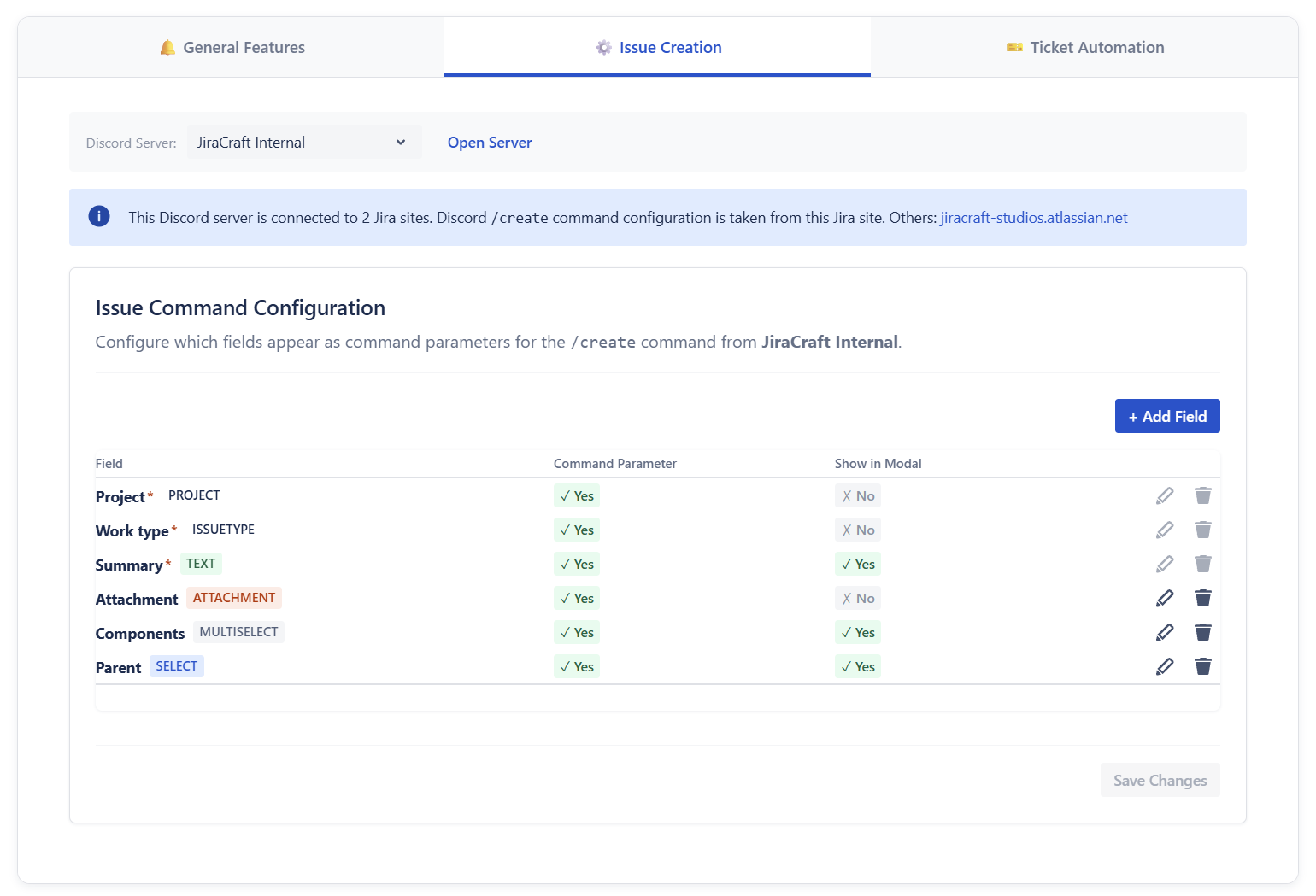Open the Discord Server dropdown
The height and width of the screenshot is (896, 1316).
pos(303,142)
